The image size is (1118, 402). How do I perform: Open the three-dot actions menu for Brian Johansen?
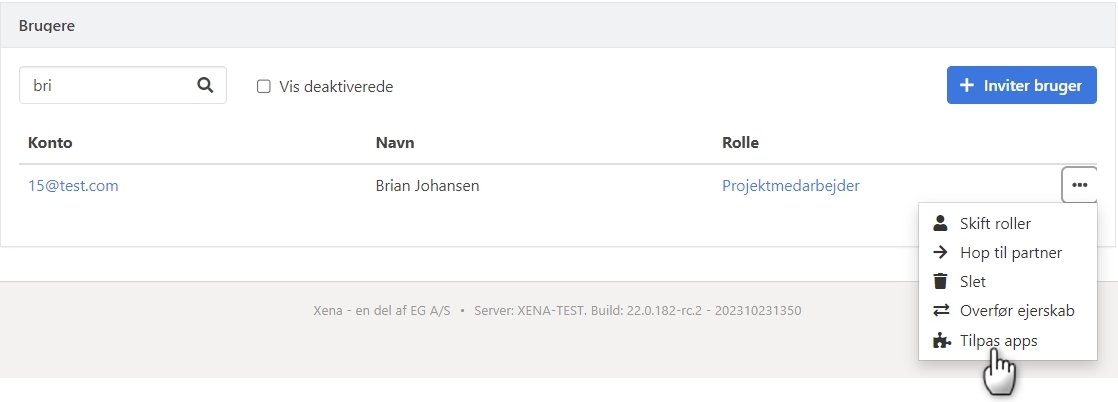point(1079,185)
